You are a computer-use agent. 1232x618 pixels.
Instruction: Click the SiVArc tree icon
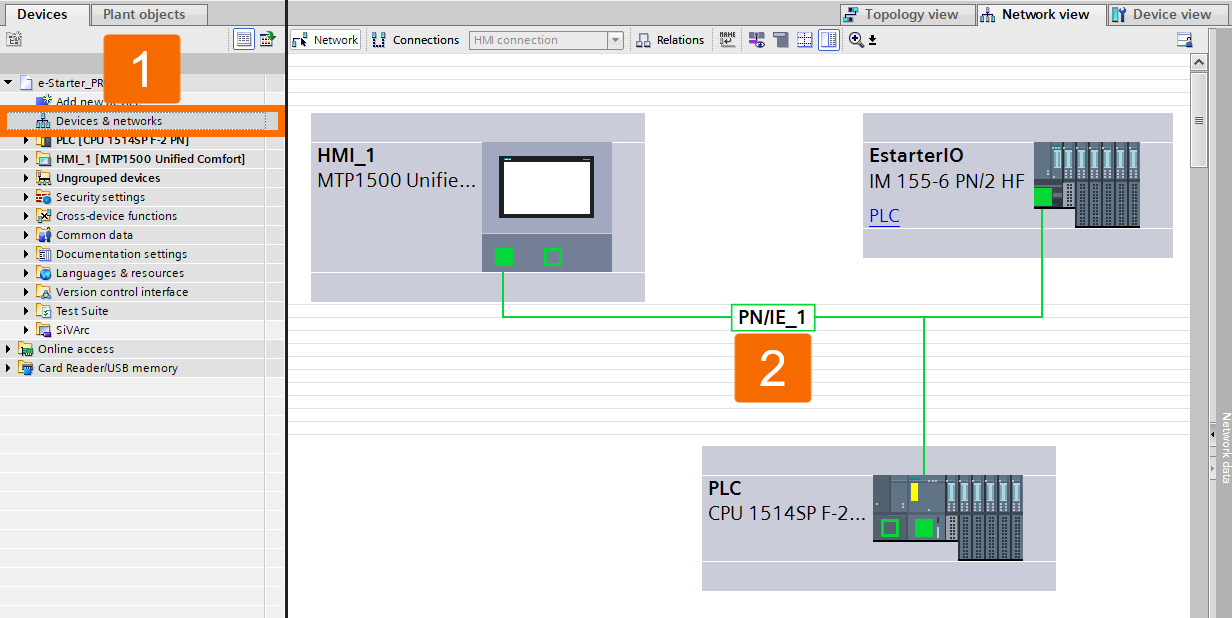click(x=43, y=330)
